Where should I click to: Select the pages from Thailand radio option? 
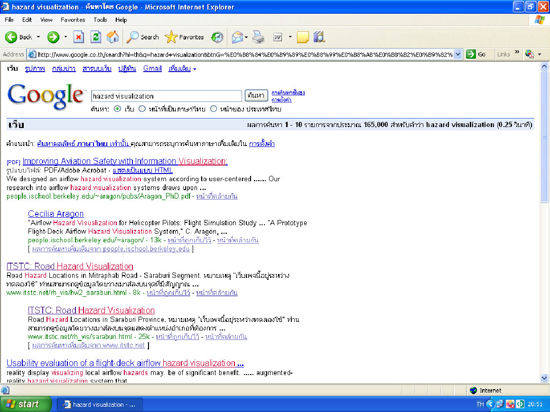(x=213, y=109)
